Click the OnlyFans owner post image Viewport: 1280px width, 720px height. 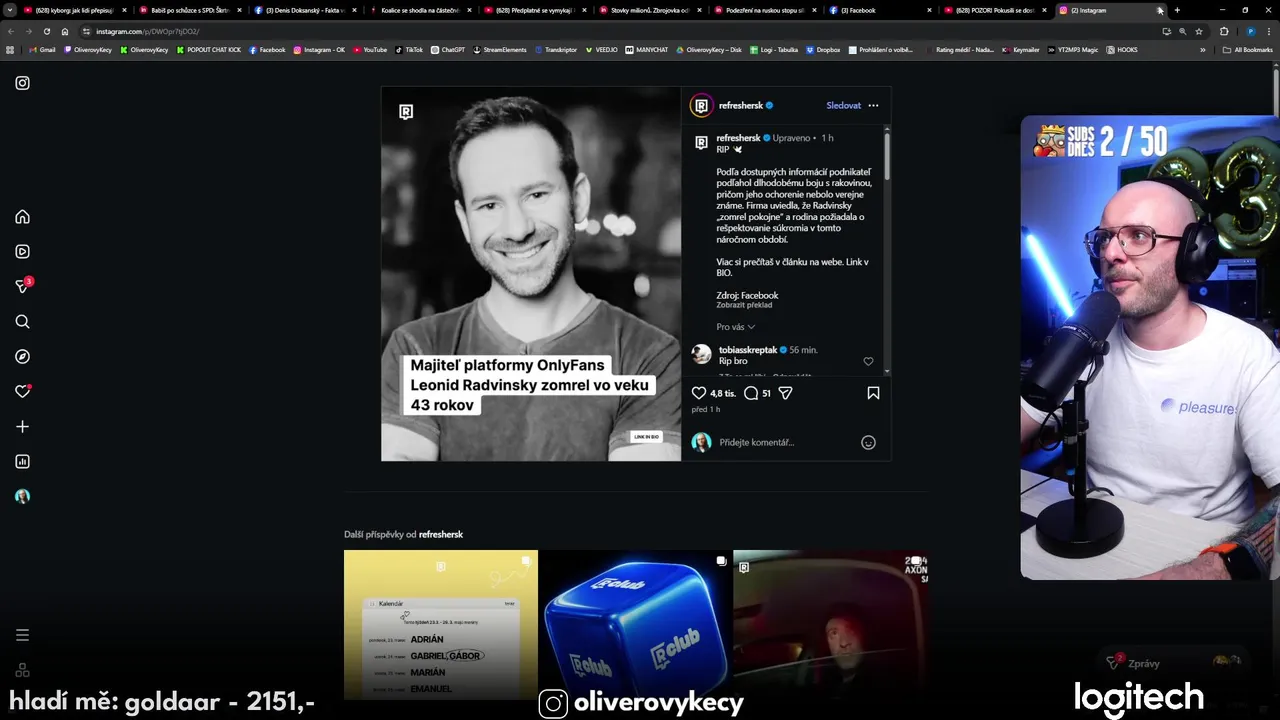pyautogui.click(x=531, y=274)
